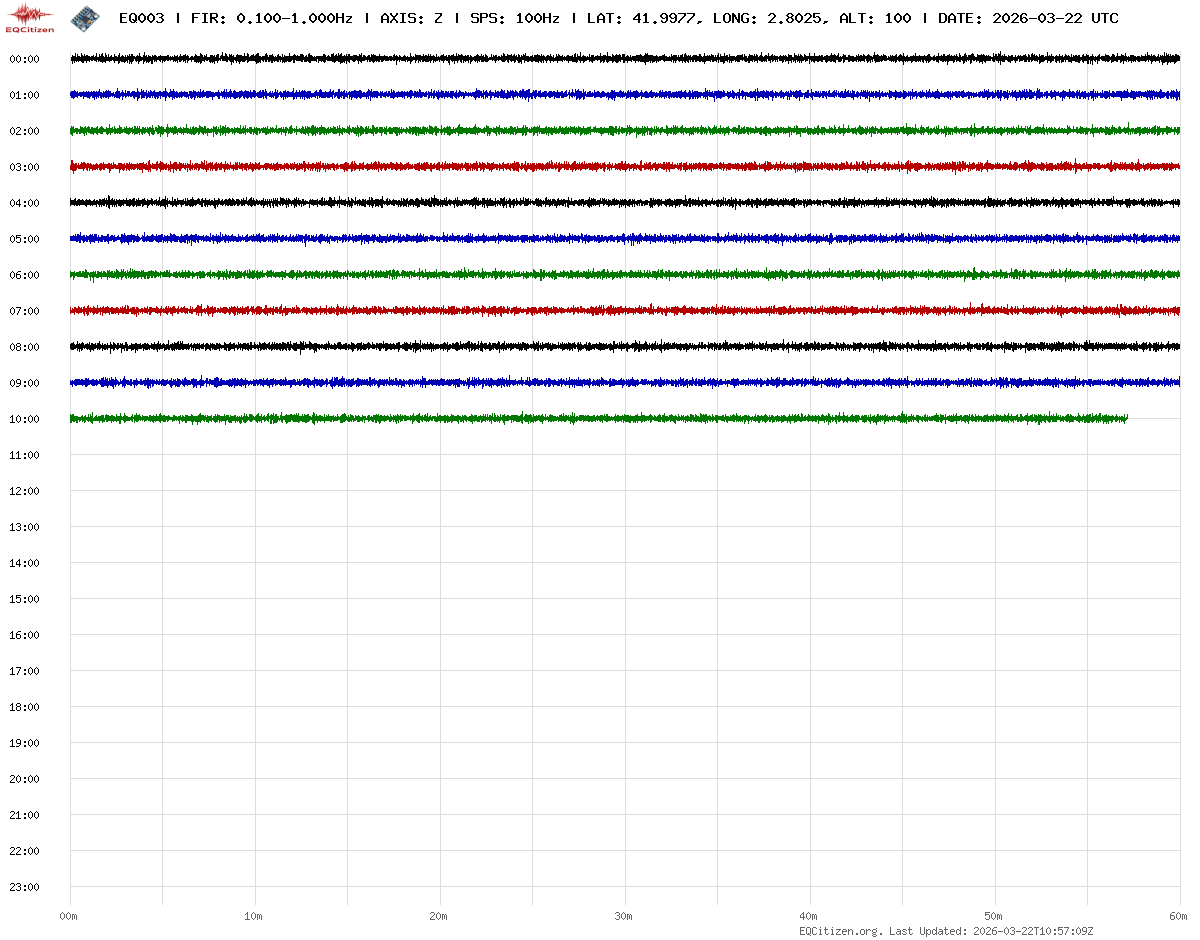Click the 10m marker on time axis
1200x940 pixels.
253,916
